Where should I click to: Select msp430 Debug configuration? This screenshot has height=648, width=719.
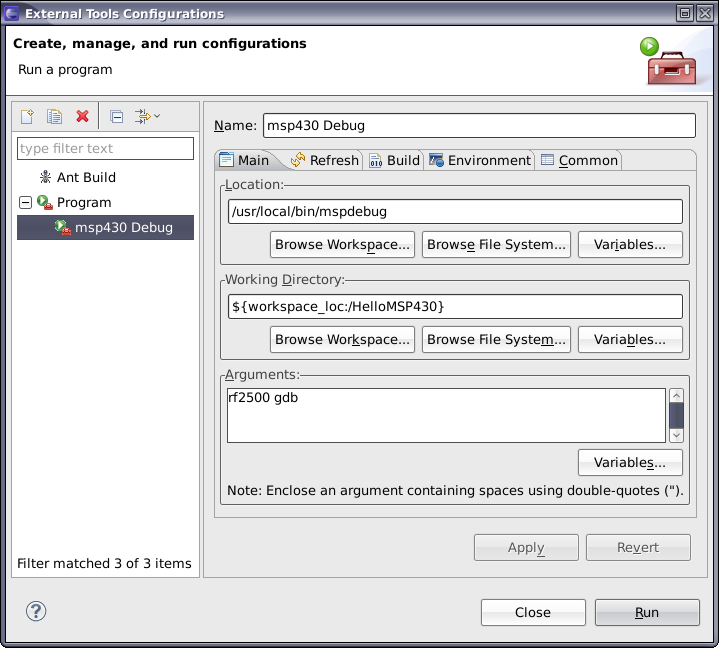coord(105,227)
